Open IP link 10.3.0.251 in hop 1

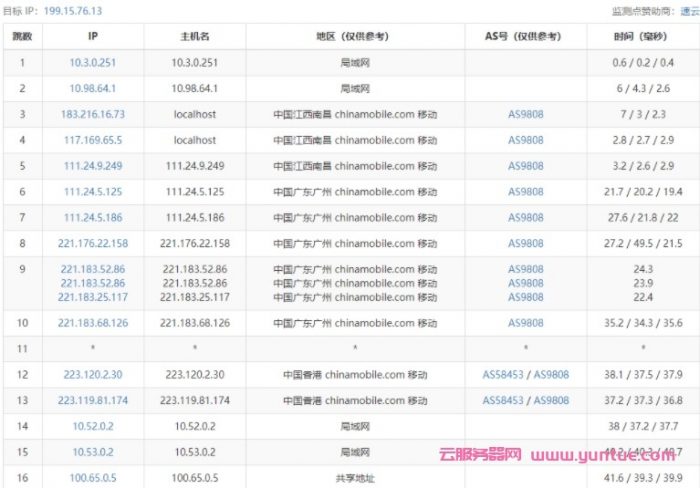pos(93,62)
